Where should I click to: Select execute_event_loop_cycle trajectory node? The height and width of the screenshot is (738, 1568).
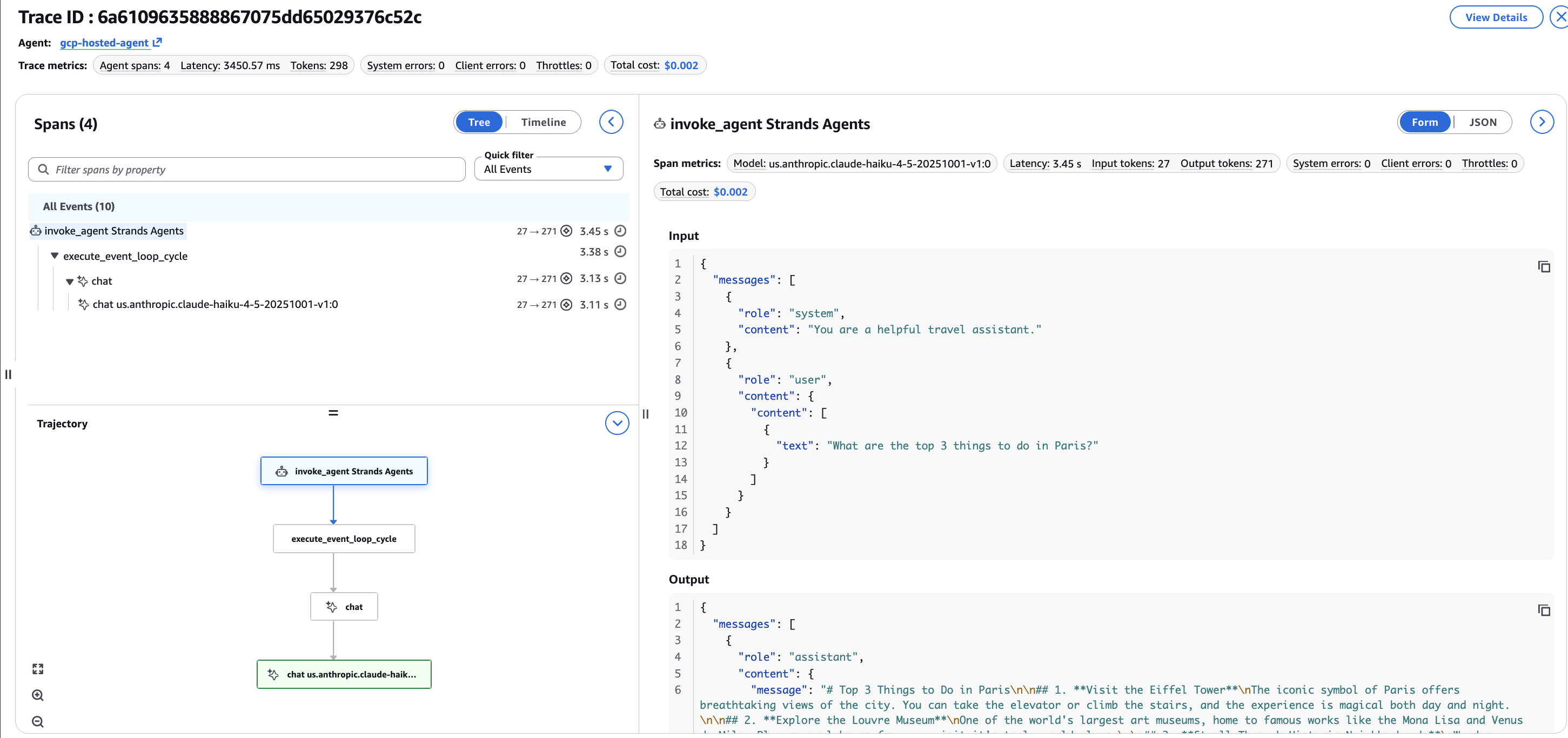(x=344, y=539)
